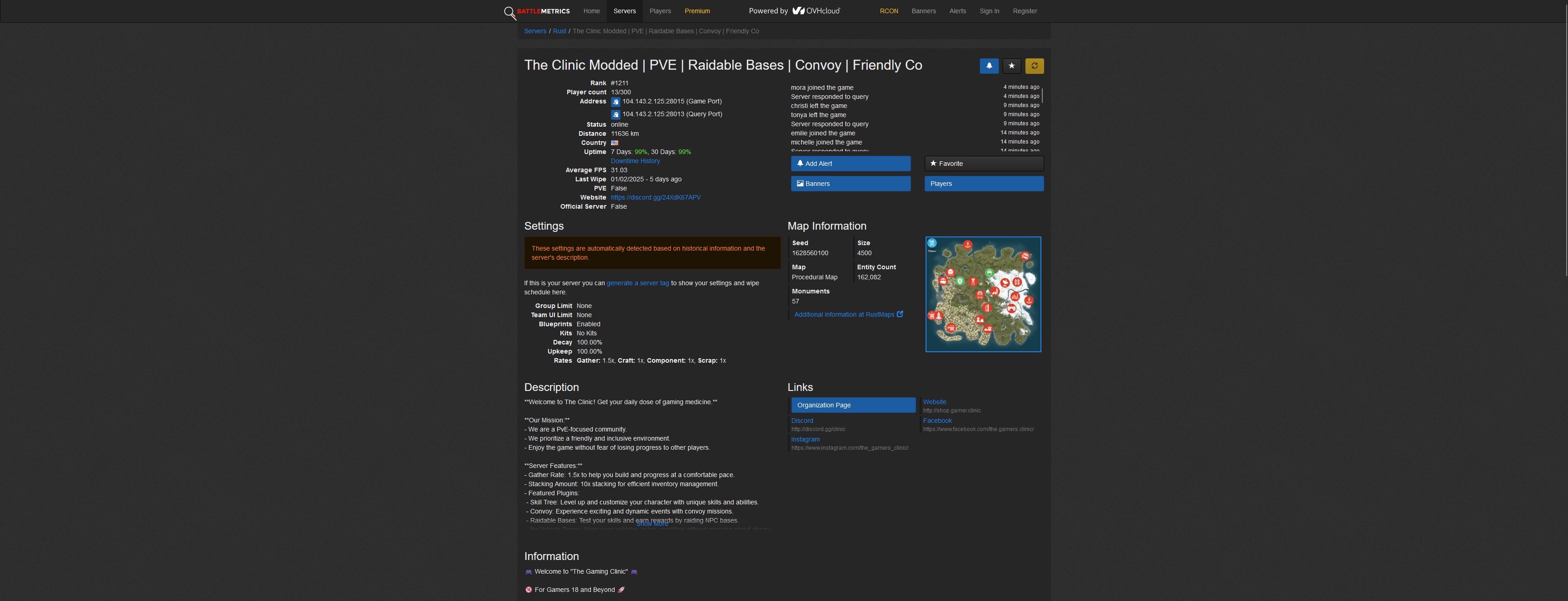Open the discord.gg/24XdK67APV website link
The width and height of the screenshot is (1568, 601).
tap(656, 198)
